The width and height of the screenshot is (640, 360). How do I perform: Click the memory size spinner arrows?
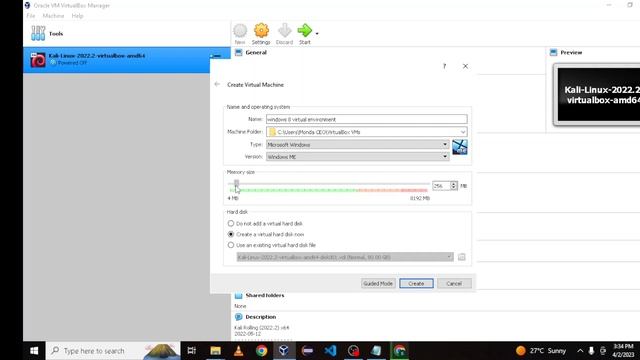point(453,186)
